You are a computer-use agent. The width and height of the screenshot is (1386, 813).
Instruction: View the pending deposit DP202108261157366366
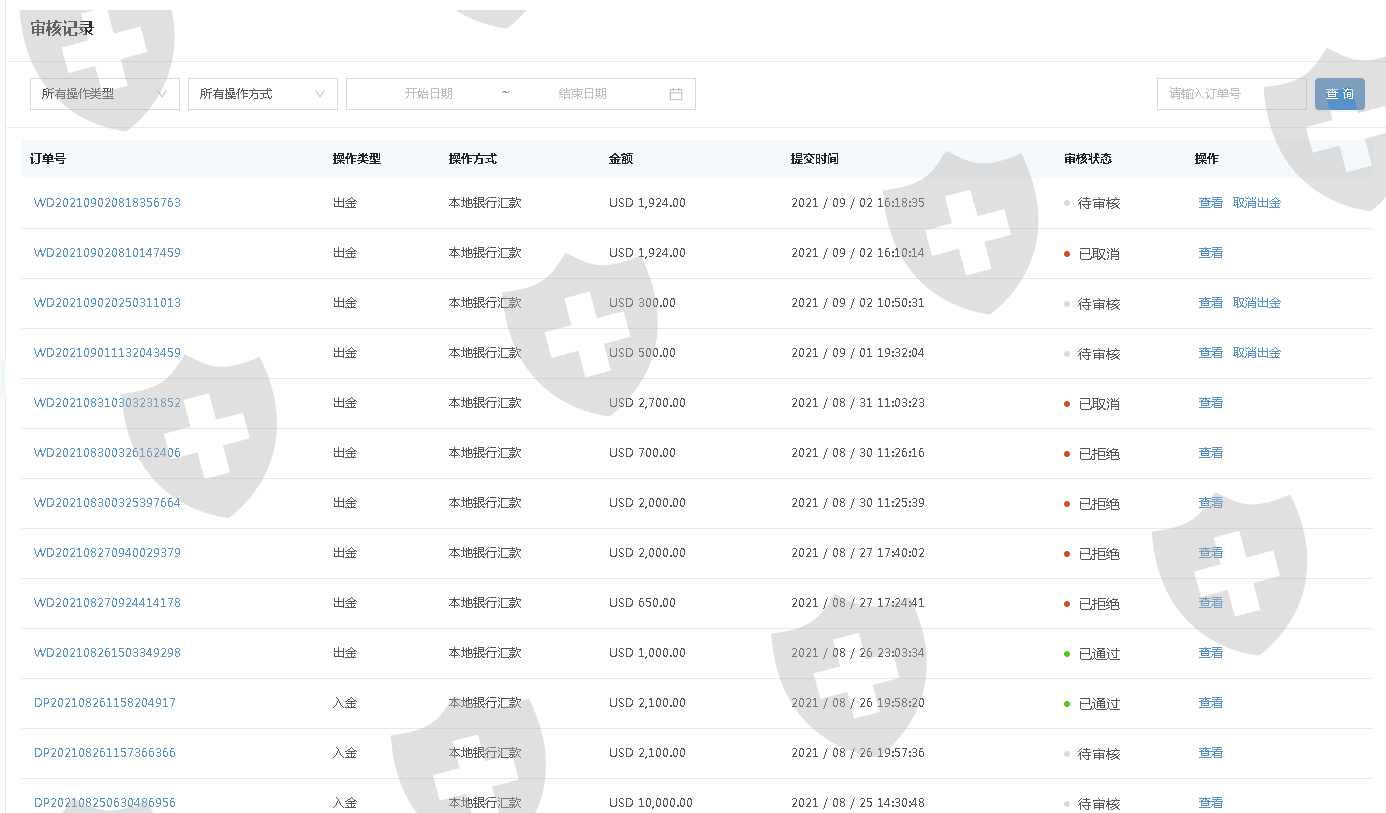point(1210,753)
